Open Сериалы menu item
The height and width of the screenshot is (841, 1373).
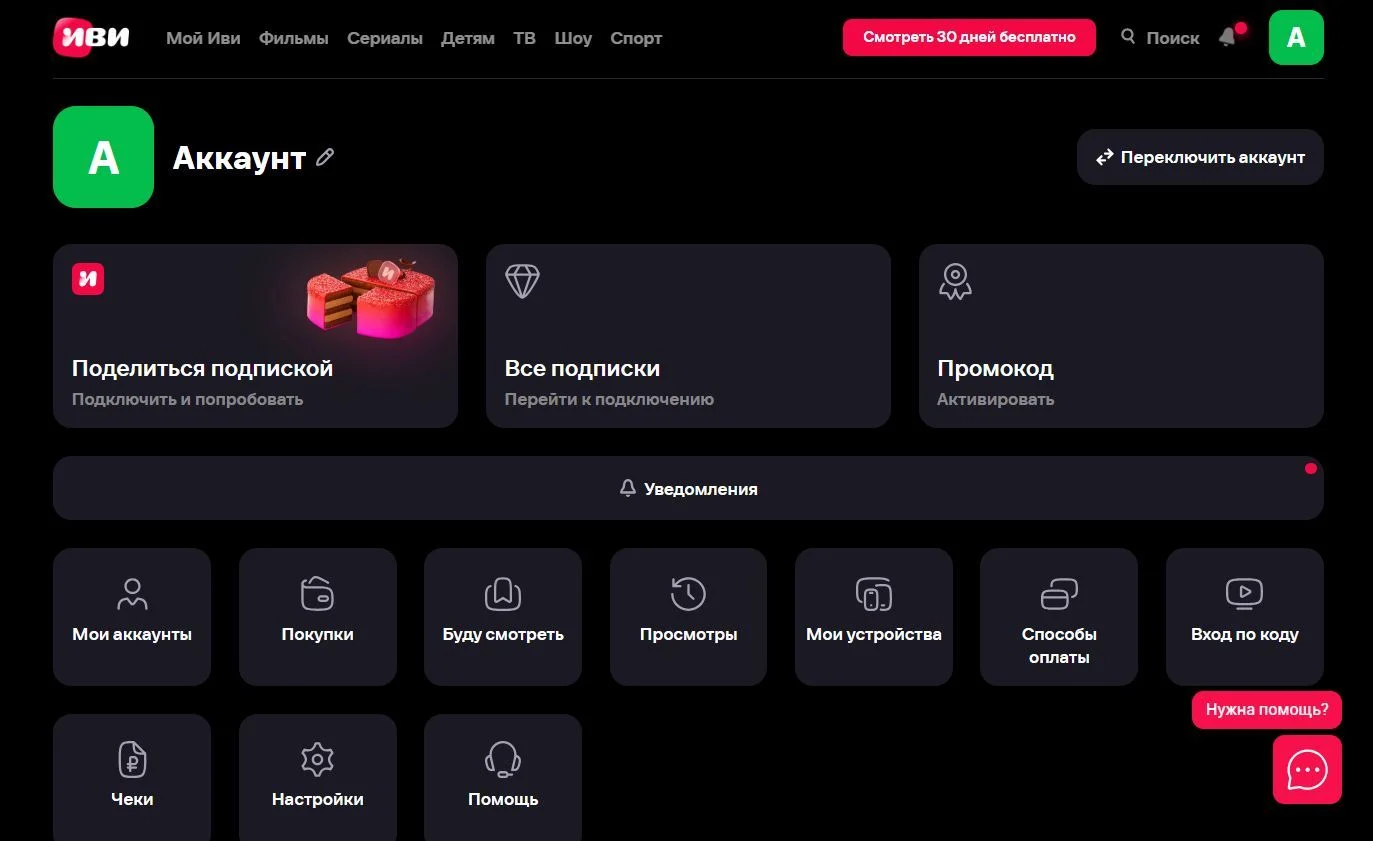pyautogui.click(x=385, y=38)
